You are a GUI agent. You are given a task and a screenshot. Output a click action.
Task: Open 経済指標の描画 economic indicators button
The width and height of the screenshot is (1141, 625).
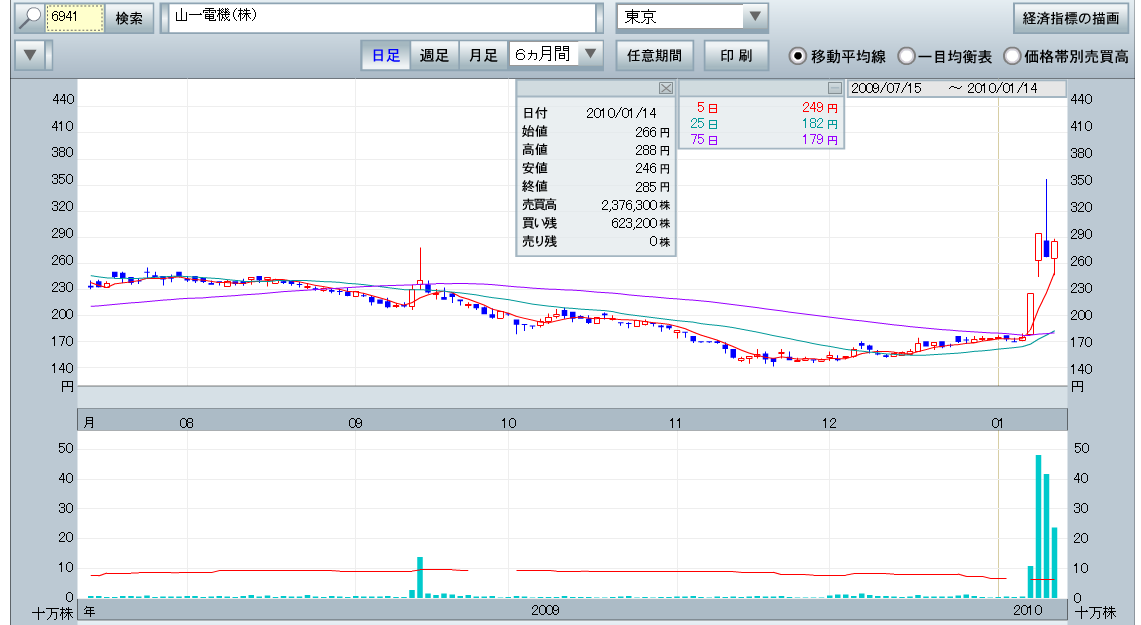(1070, 18)
